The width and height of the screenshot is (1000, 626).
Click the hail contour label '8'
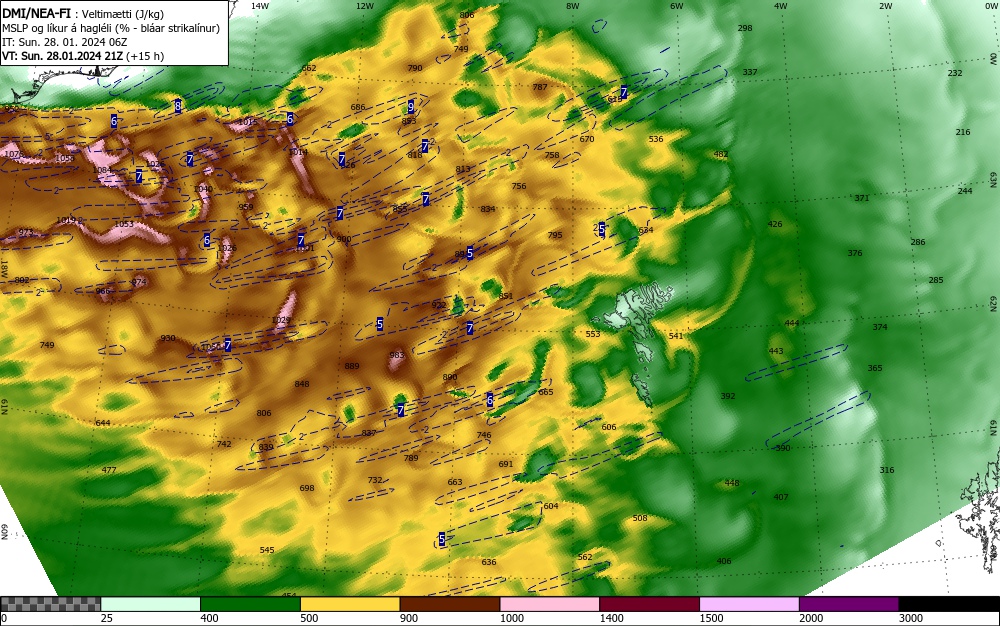(x=178, y=106)
